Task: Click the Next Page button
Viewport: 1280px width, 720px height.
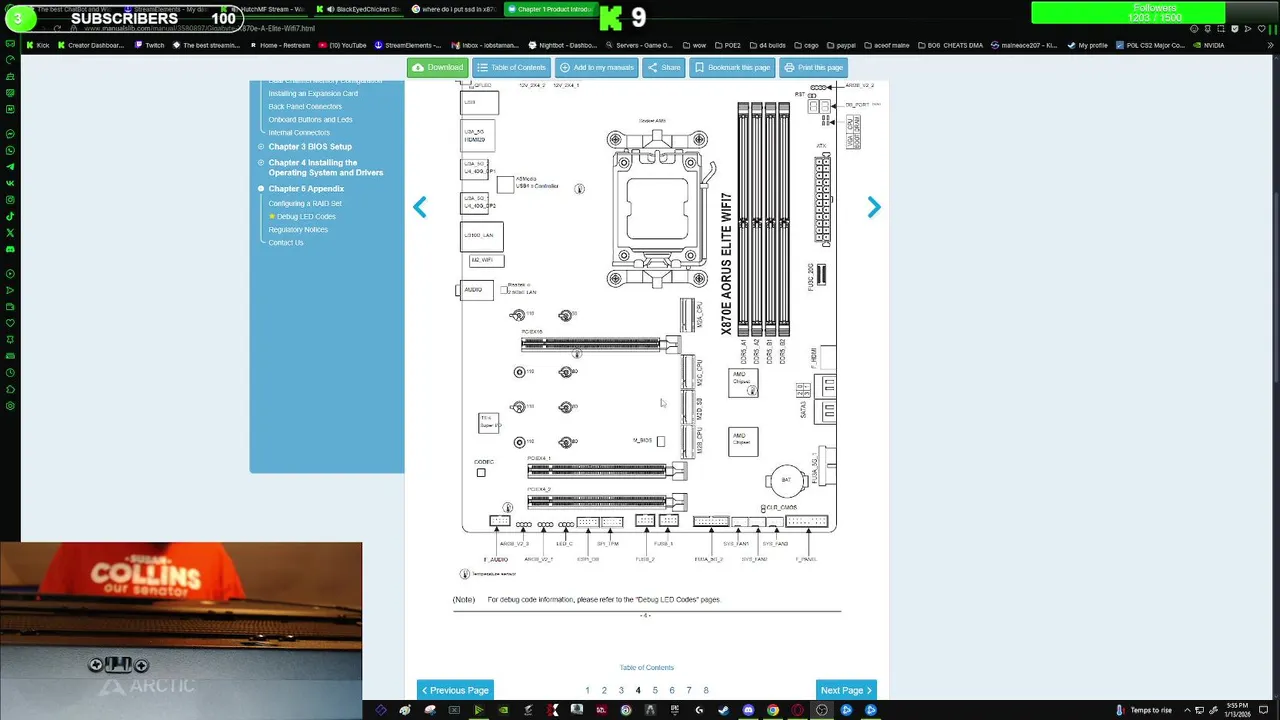Action: point(846,690)
